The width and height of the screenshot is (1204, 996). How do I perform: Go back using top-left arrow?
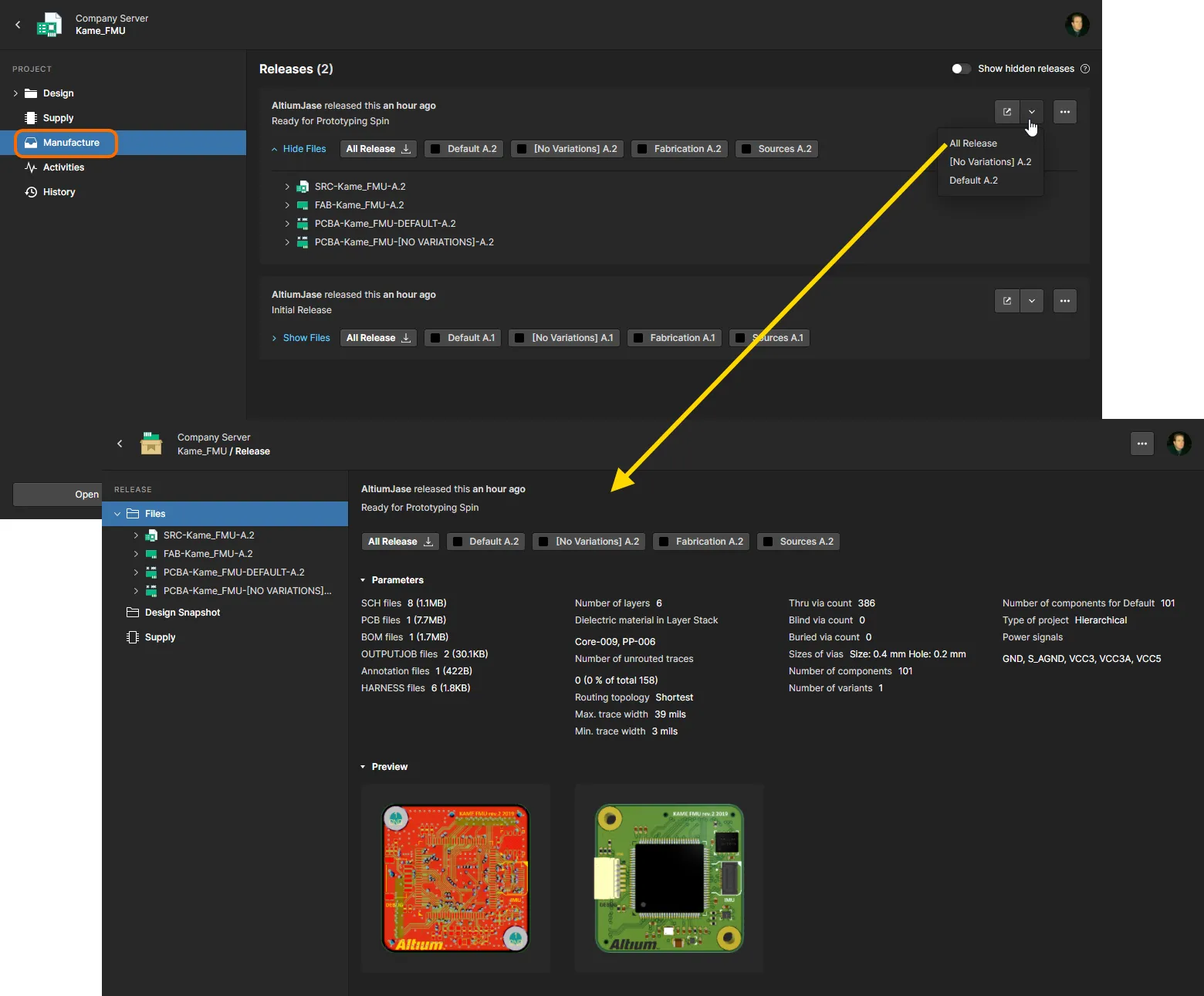(x=18, y=25)
